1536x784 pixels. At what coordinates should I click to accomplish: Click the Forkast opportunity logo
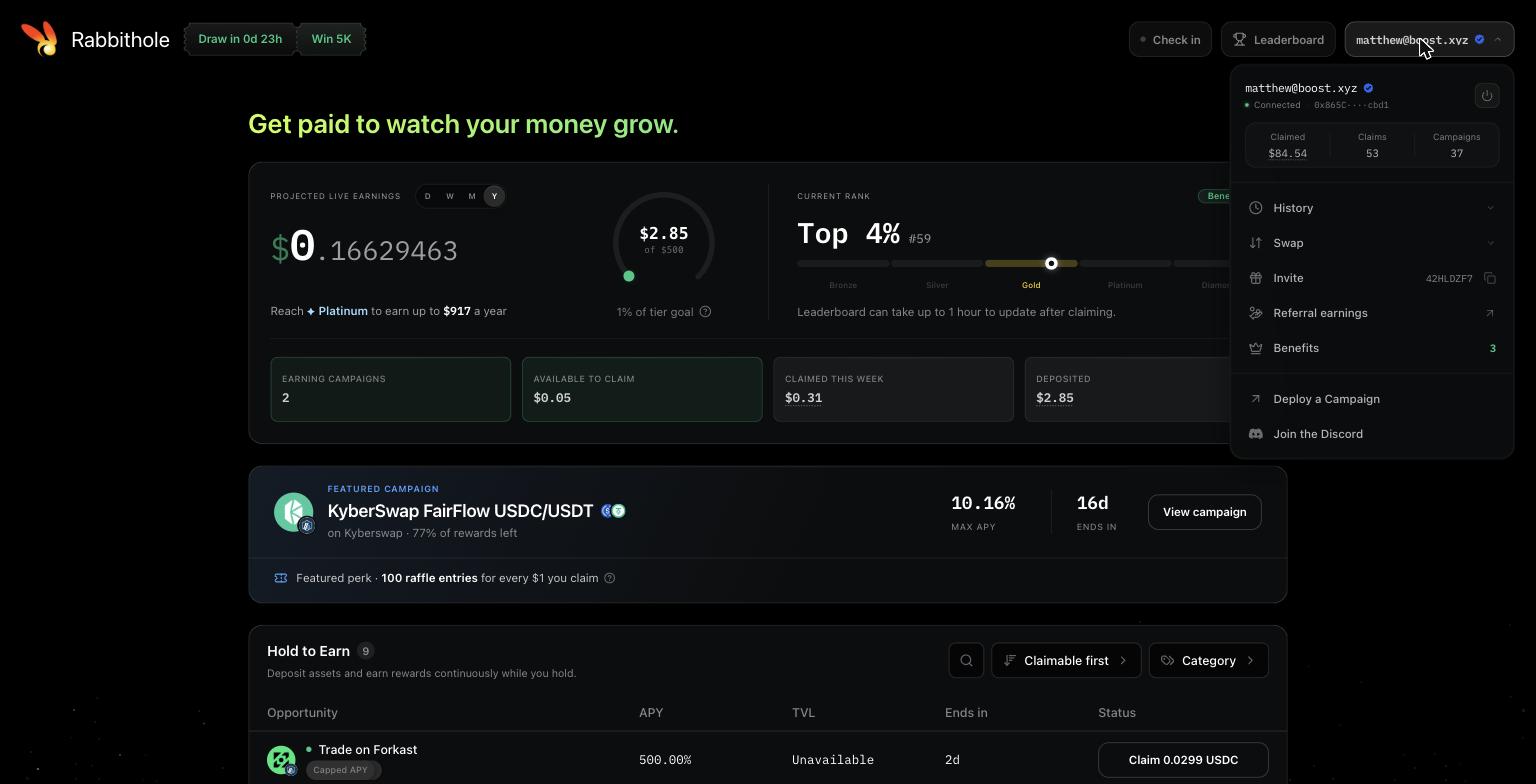[x=281, y=760]
